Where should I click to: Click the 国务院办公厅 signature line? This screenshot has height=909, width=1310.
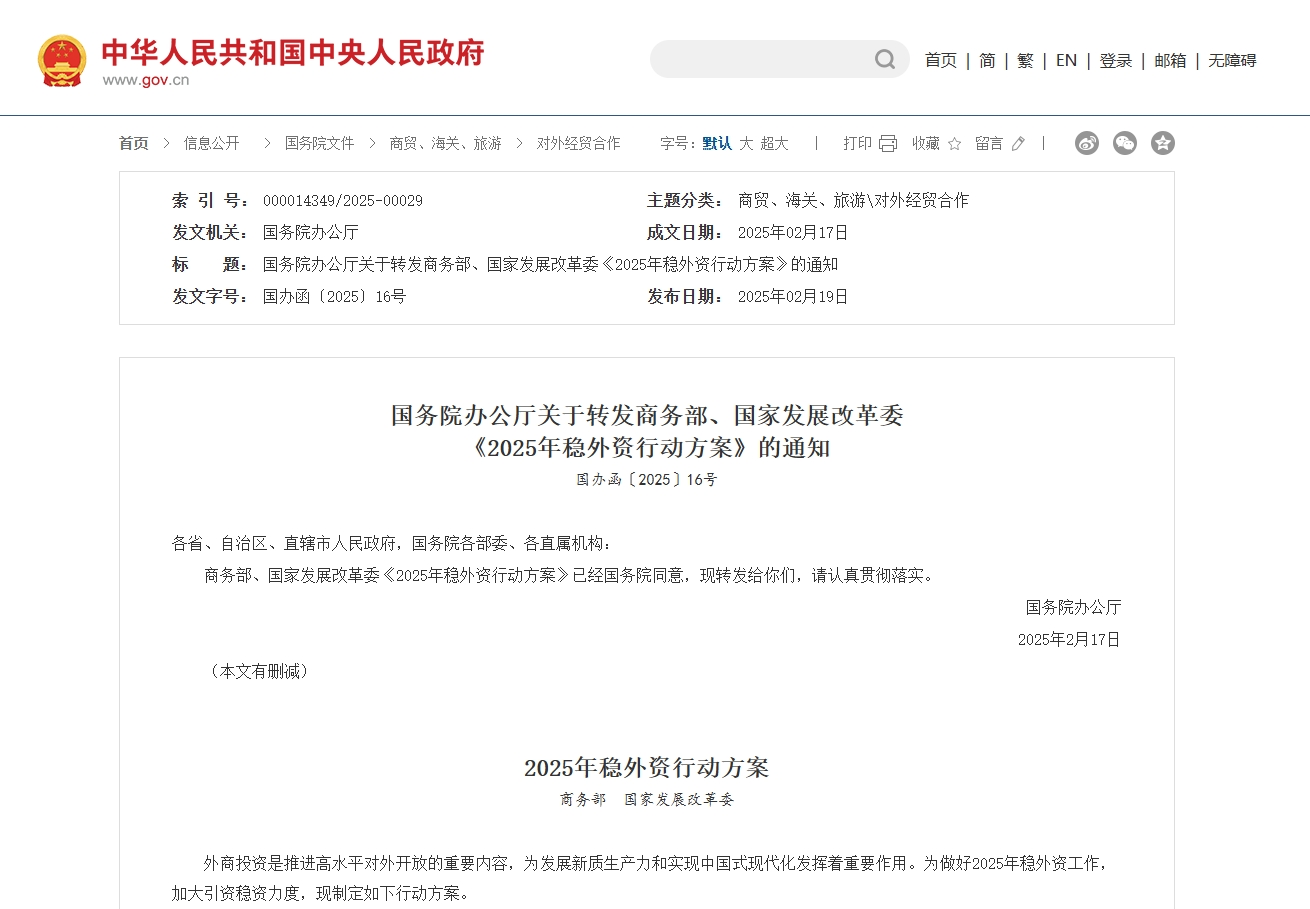click(x=1074, y=607)
